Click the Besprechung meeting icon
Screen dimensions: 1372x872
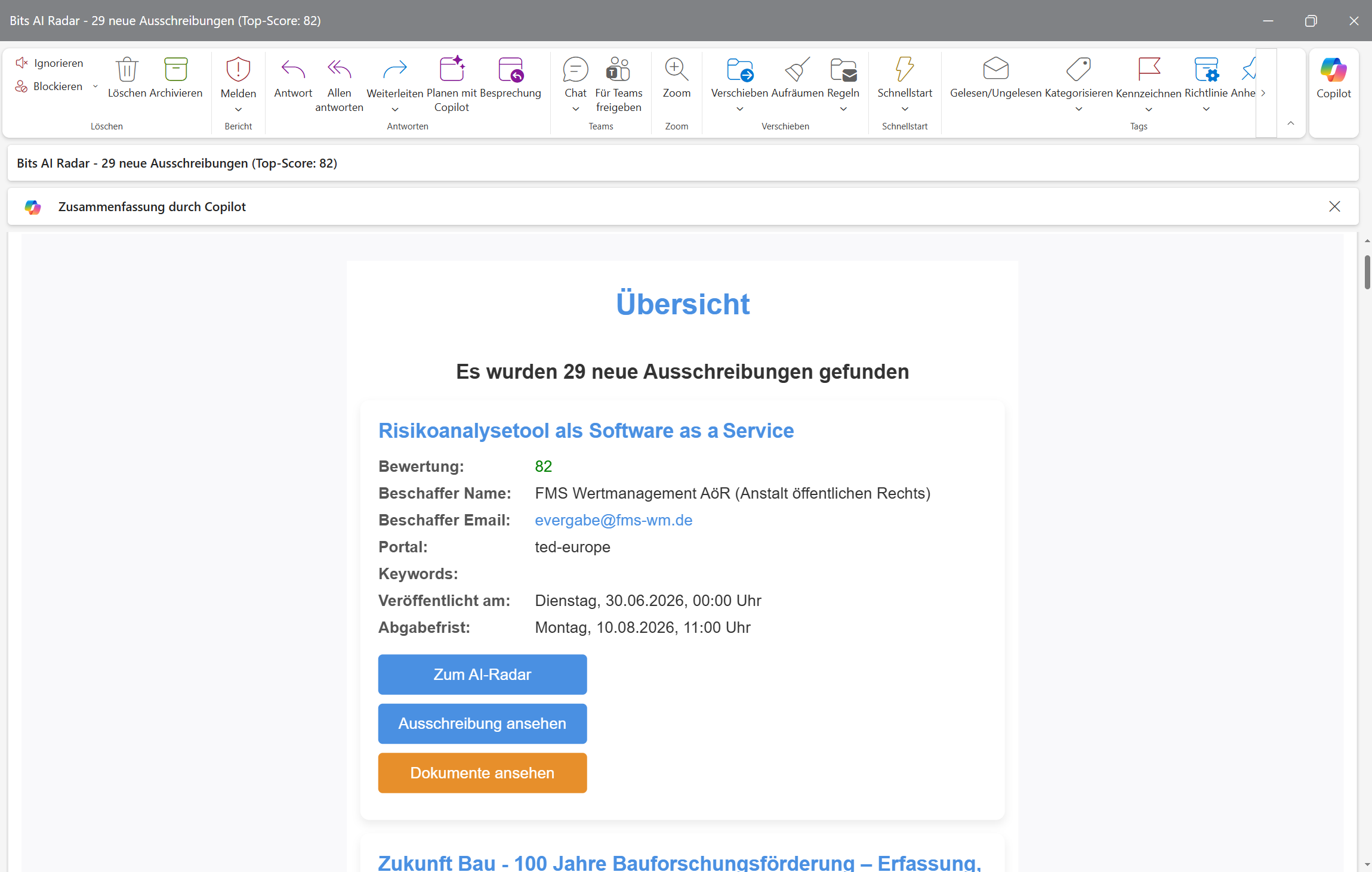pos(511,70)
